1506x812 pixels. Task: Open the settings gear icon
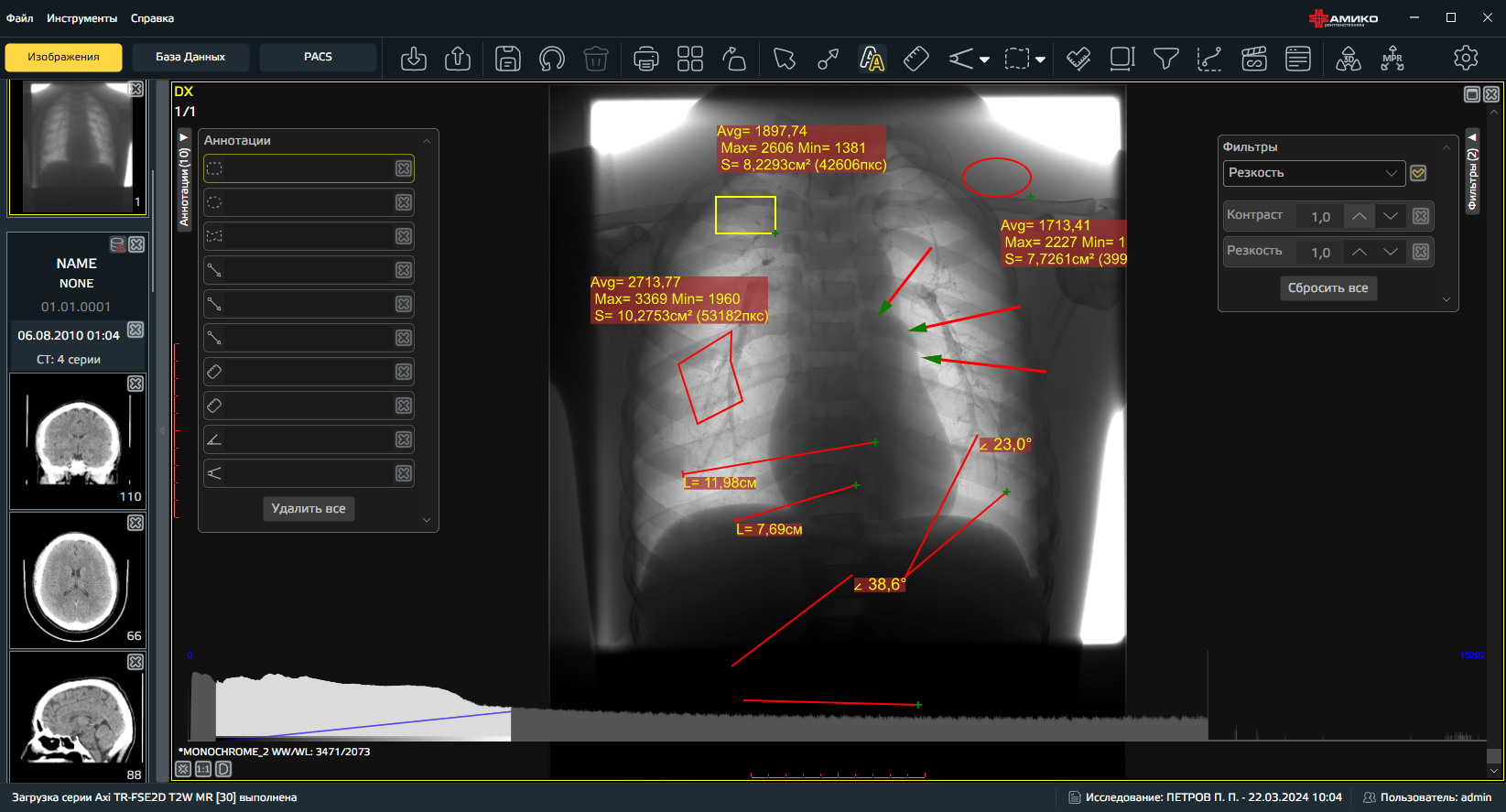(1466, 58)
